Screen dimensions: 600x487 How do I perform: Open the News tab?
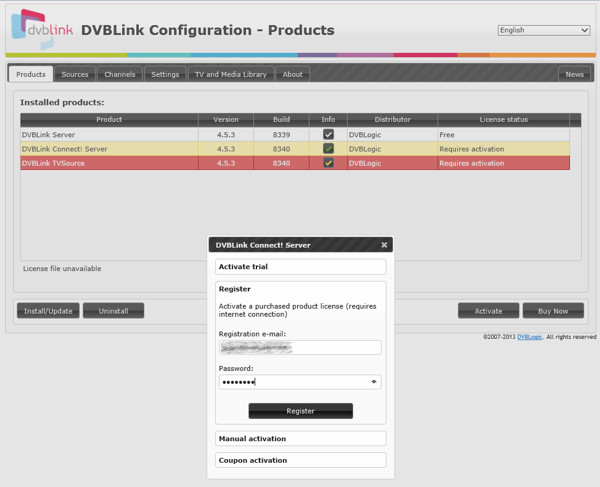[x=575, y=74]
